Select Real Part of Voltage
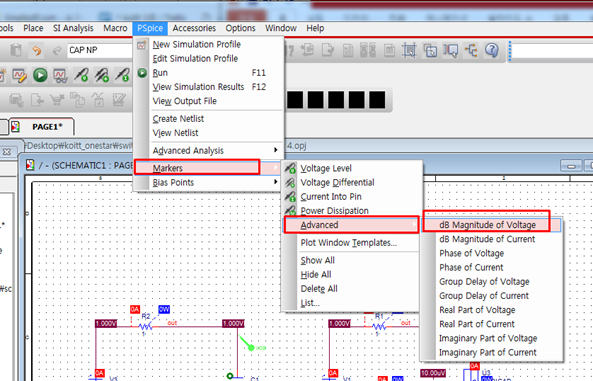Screen dimensions: 593x381 tap(477, 310)
